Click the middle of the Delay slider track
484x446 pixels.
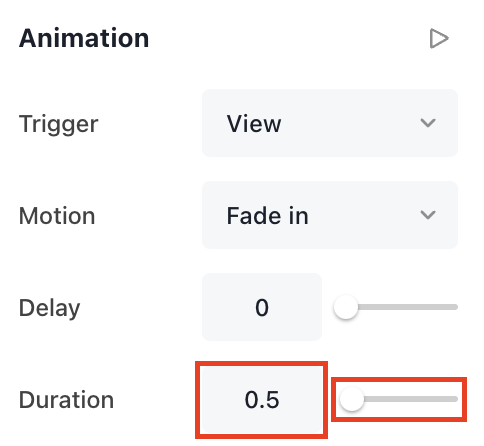point(396,307)
